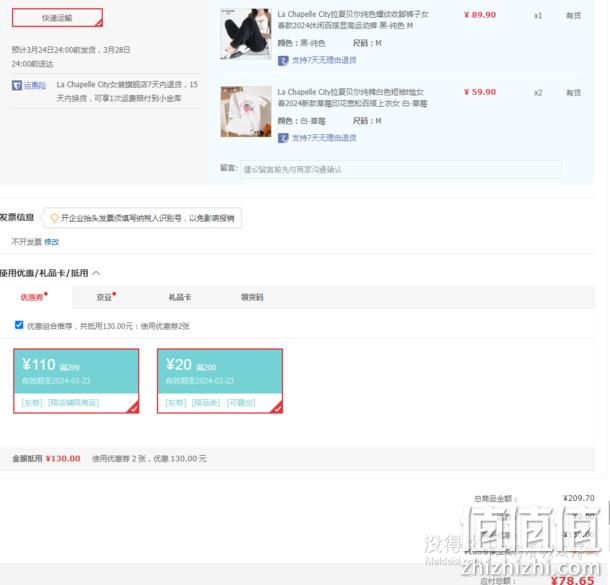Click the ¥59.90 T-shirt price
The width and height of the screenshot is (610, 585).
pos(480,92)
